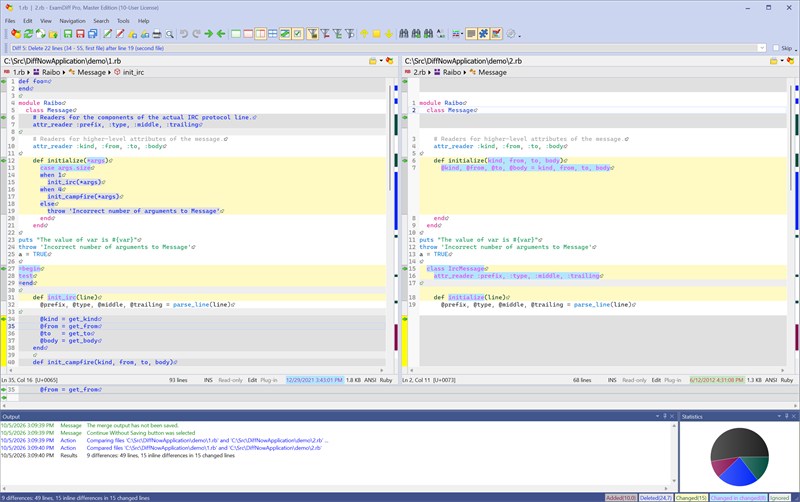800x502 pixels.
Task: Click the open folder icon for 1.rb path
Action: [373, 61]
